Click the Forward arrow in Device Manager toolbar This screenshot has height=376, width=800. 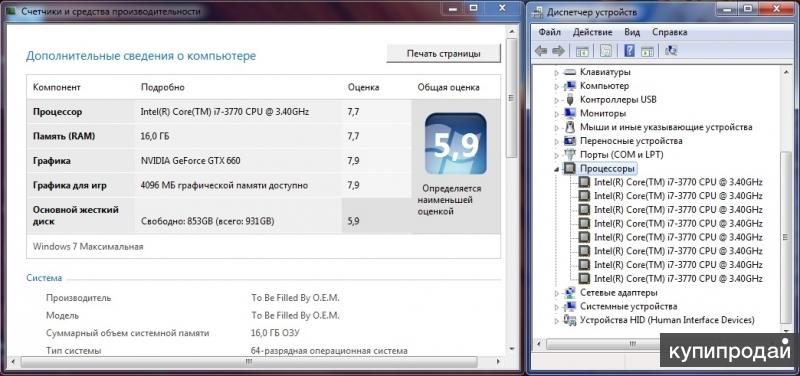[559, 51]
